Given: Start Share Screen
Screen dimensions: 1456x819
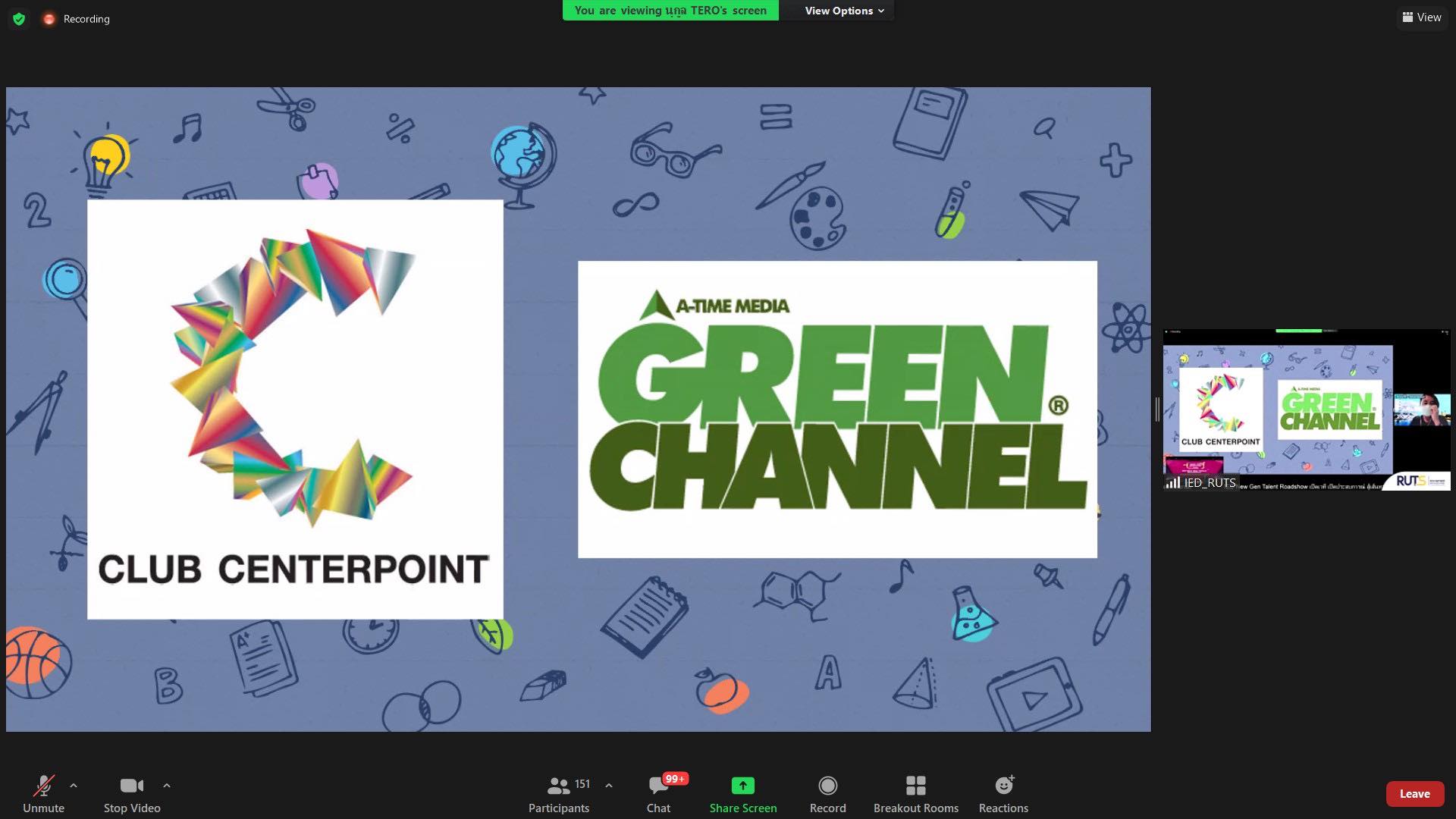Looking at the screenshot, I should [x=743, y=794].
